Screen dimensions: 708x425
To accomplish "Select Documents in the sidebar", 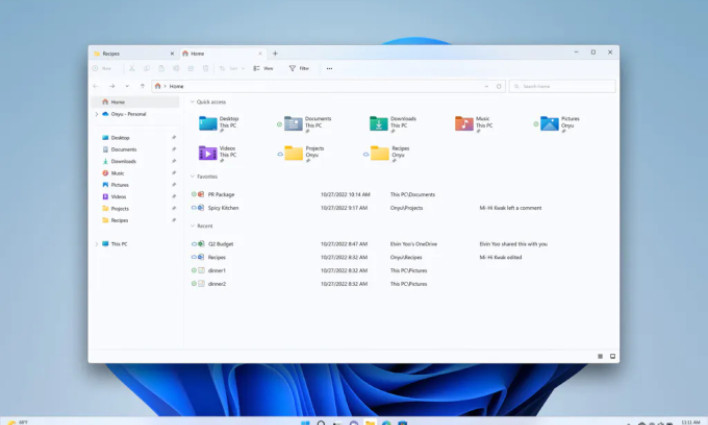I will (120, 149).
